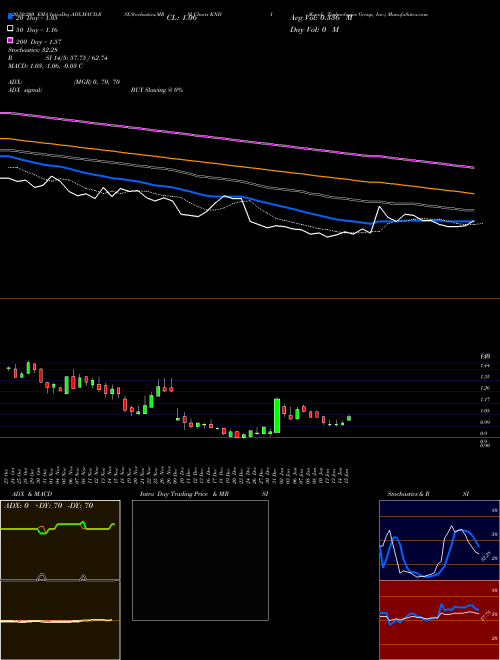Click the tallest green candlestick in price chart
This screenshot has width=500, height=660.
coord(277,415)
